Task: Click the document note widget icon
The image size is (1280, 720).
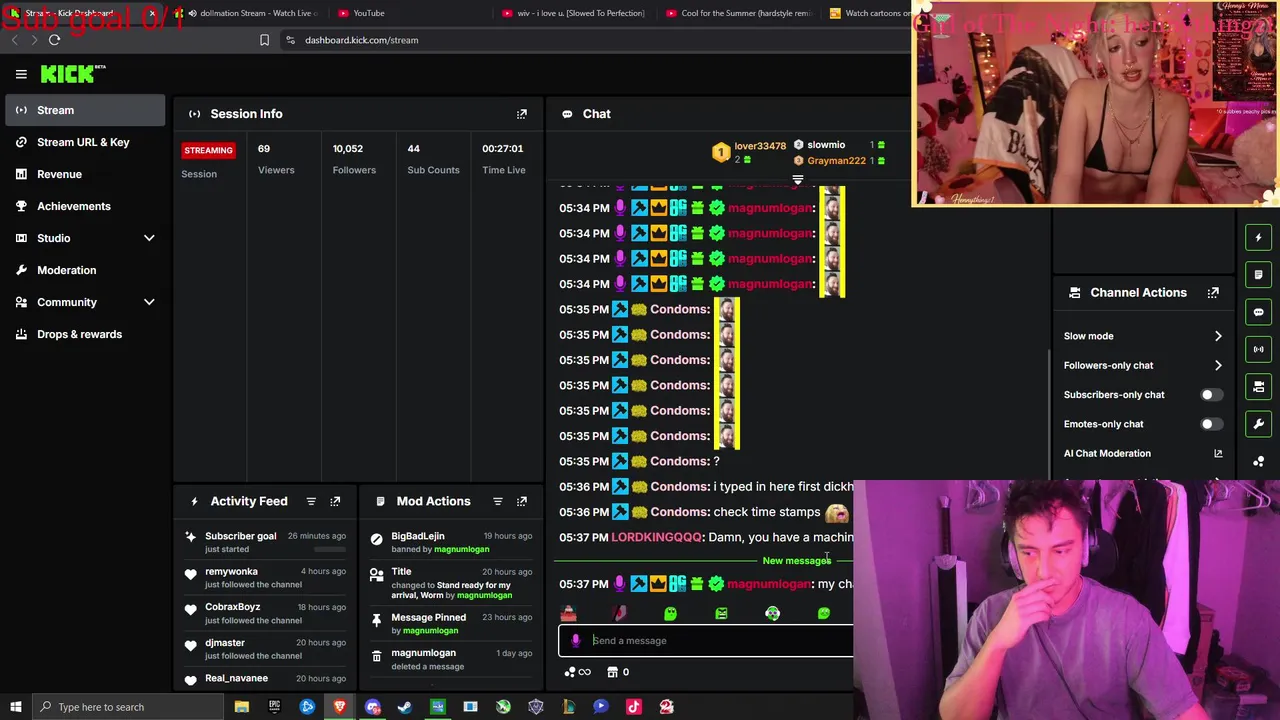Action: pyautogui.click(x=1258, y=275)
